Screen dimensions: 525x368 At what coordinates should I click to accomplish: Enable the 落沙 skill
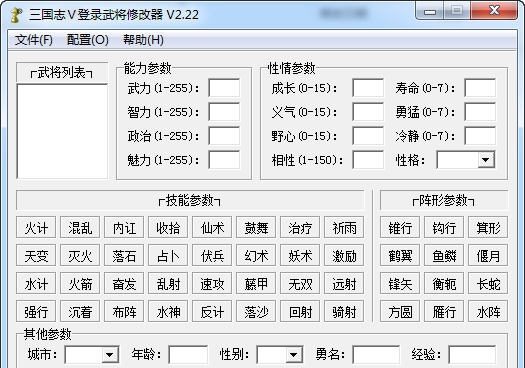click(x=256, y=311)
